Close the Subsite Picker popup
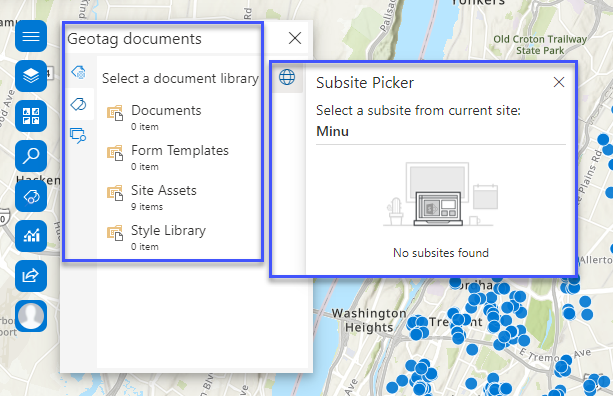The image size is (613, 396). click(x=559, y=82)
